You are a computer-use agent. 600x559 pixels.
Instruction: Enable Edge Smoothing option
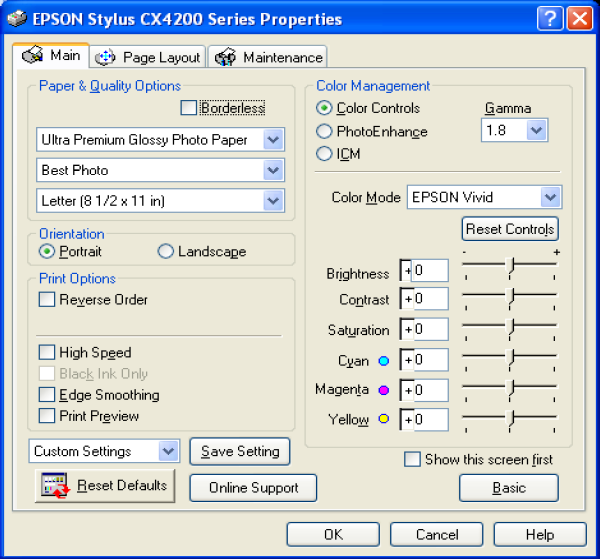tap(47, 394)
